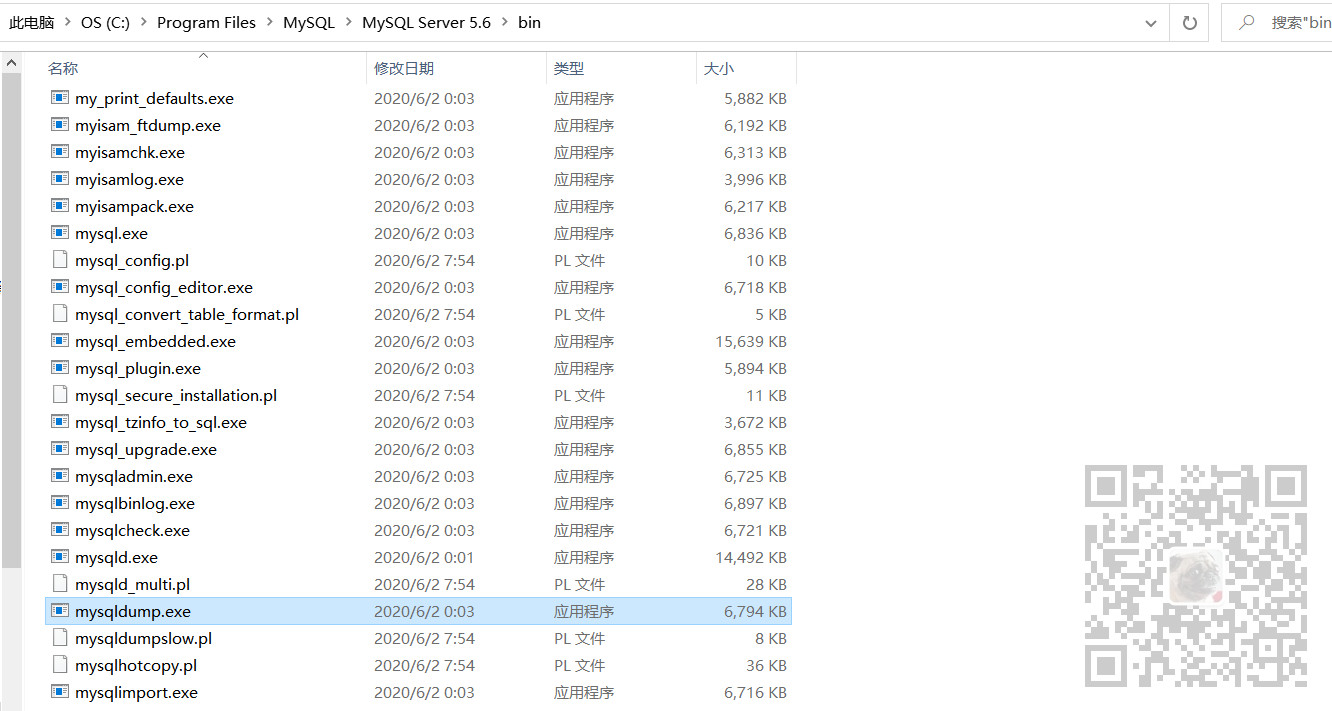This screenshot has height=711, width=1332.
Task: Click the navigation pane scroll up arrow
Action: click(x=11, y=62)
